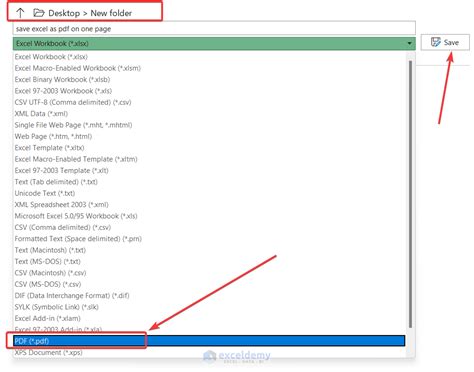474x372 pixels.
Task: Click the file name input field
Action: coord(214,29)
